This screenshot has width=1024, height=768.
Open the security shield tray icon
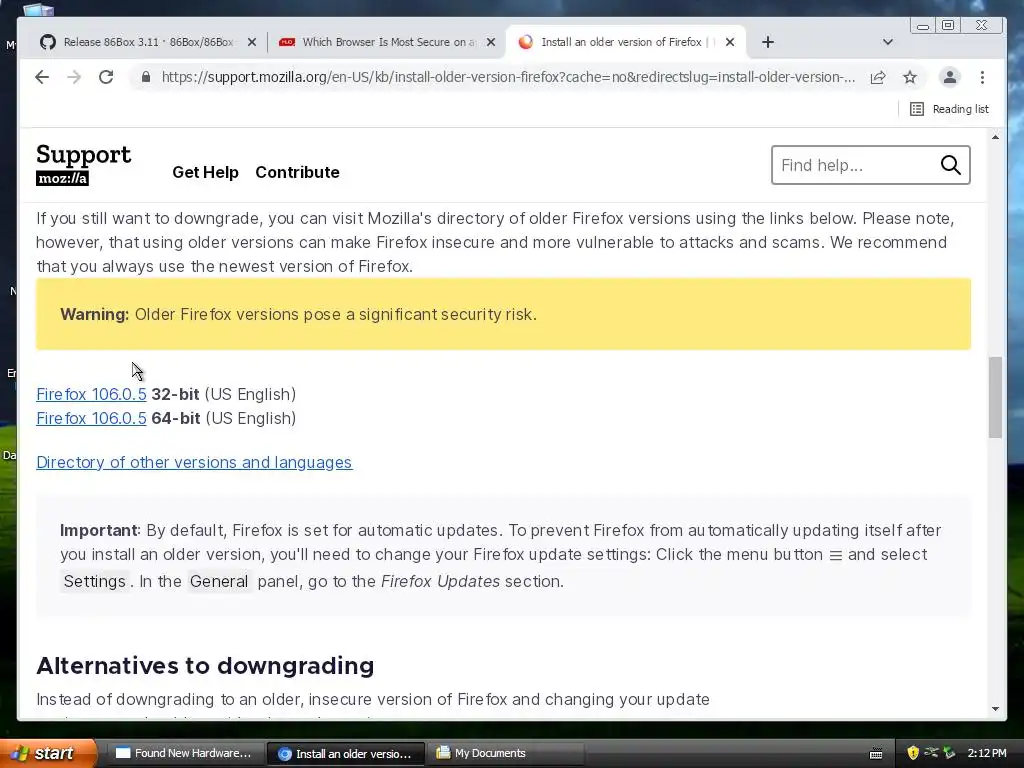pos(913,753)
